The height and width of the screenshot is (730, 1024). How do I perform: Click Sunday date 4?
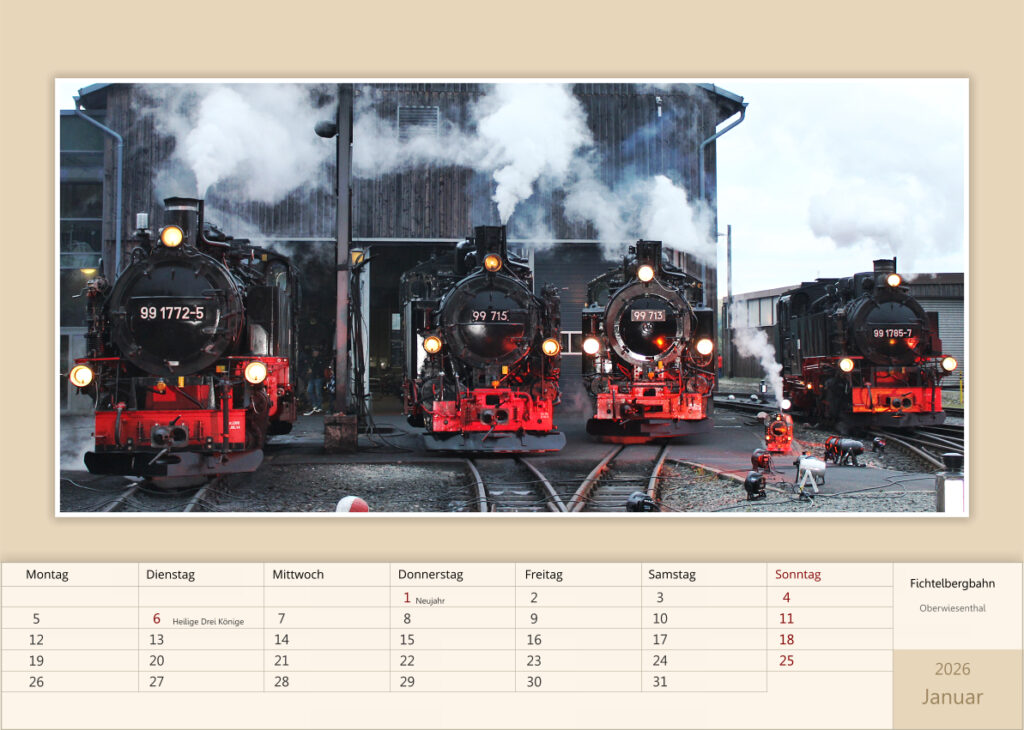786,597
